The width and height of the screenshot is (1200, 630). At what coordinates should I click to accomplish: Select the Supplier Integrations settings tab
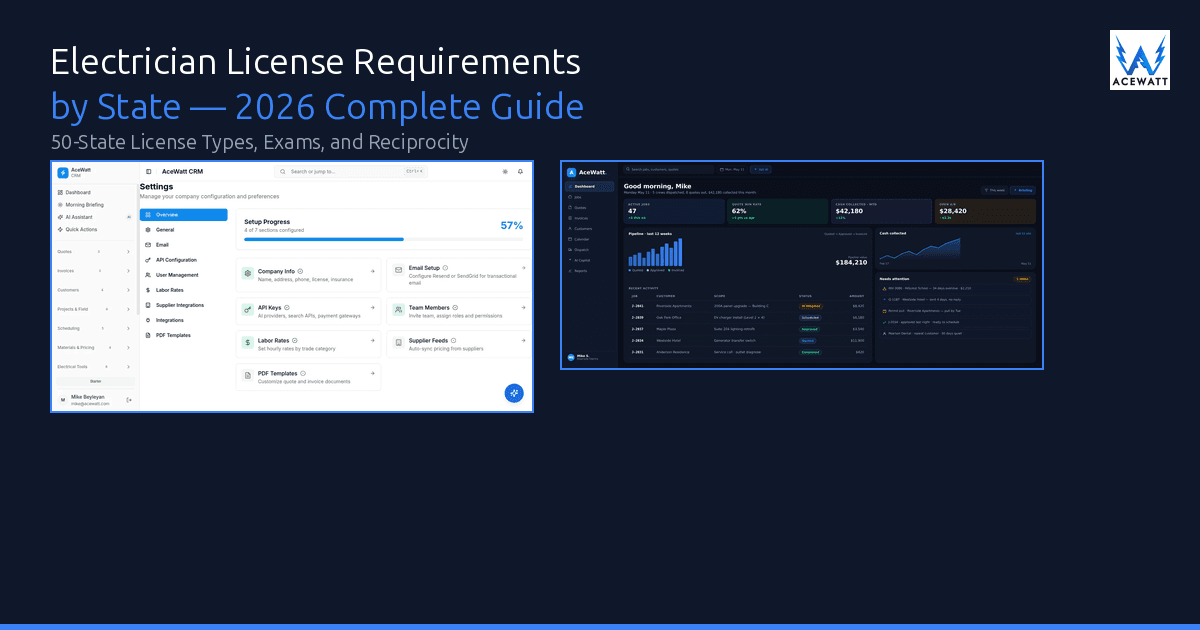[x=184, y=305]
